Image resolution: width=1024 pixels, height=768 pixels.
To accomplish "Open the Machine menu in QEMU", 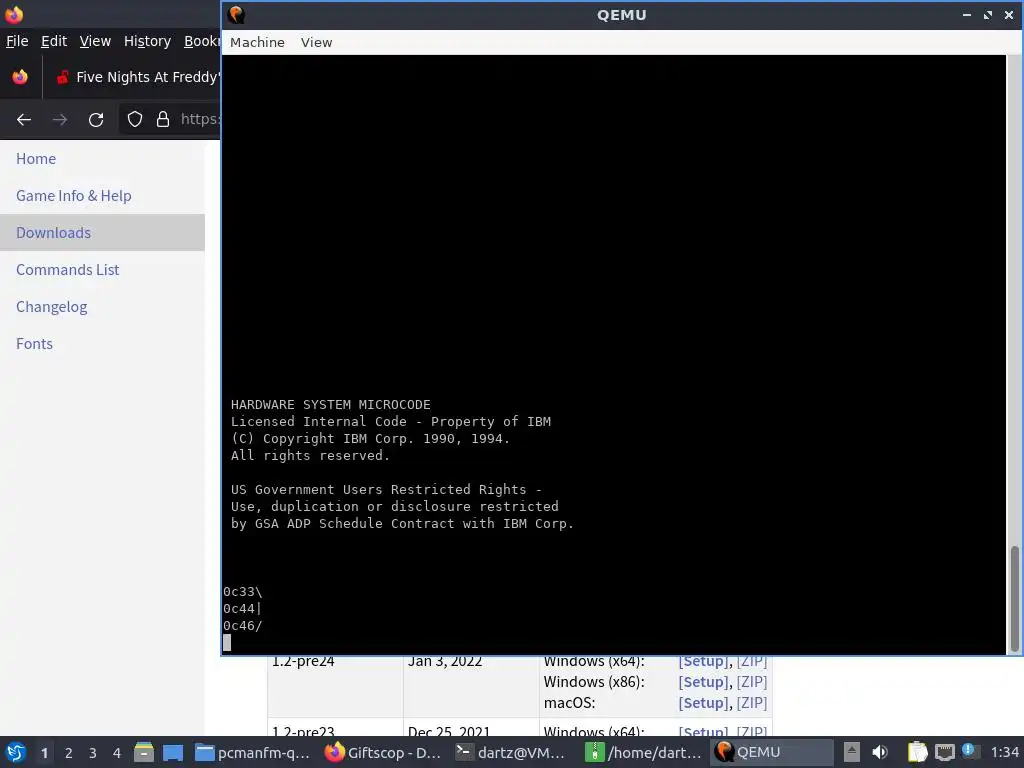I will tap(257, 42).
